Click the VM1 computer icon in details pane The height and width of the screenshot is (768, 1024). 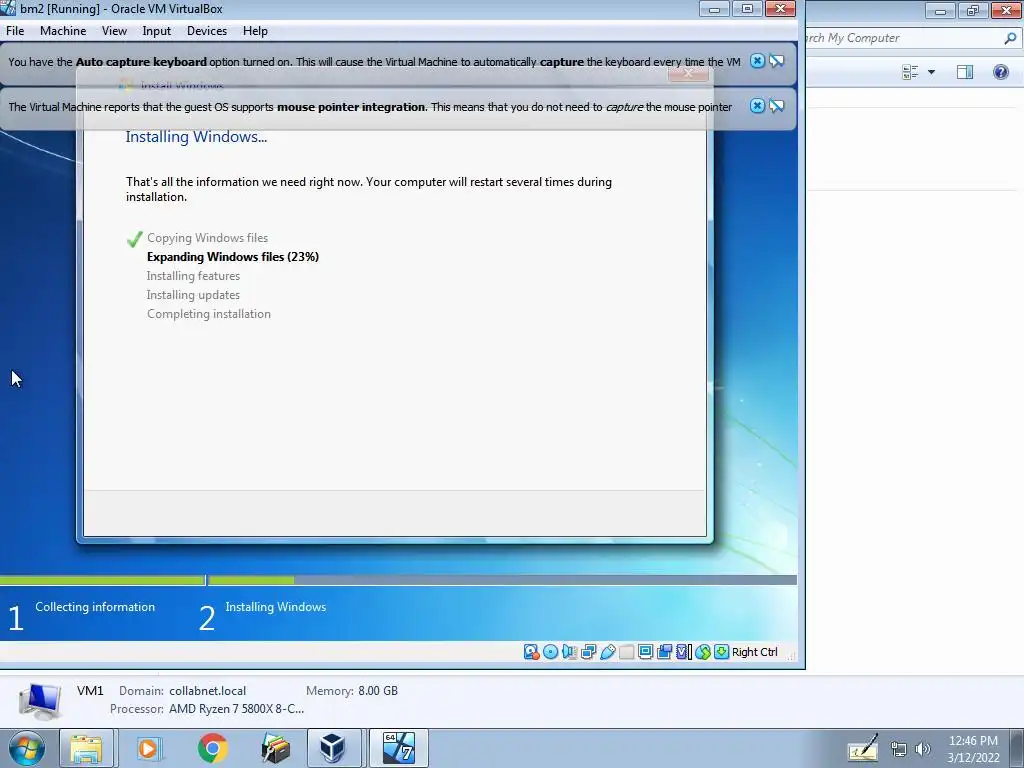pyautogui.click(x=40, y=701)
